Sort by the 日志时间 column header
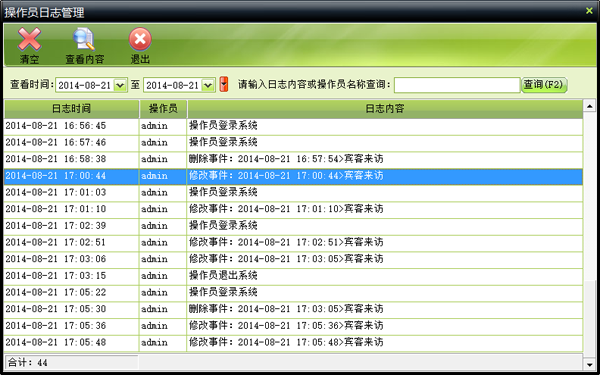The height and width of the screenshot is (375, 600). pyautogui.click(x=72, y=109)
